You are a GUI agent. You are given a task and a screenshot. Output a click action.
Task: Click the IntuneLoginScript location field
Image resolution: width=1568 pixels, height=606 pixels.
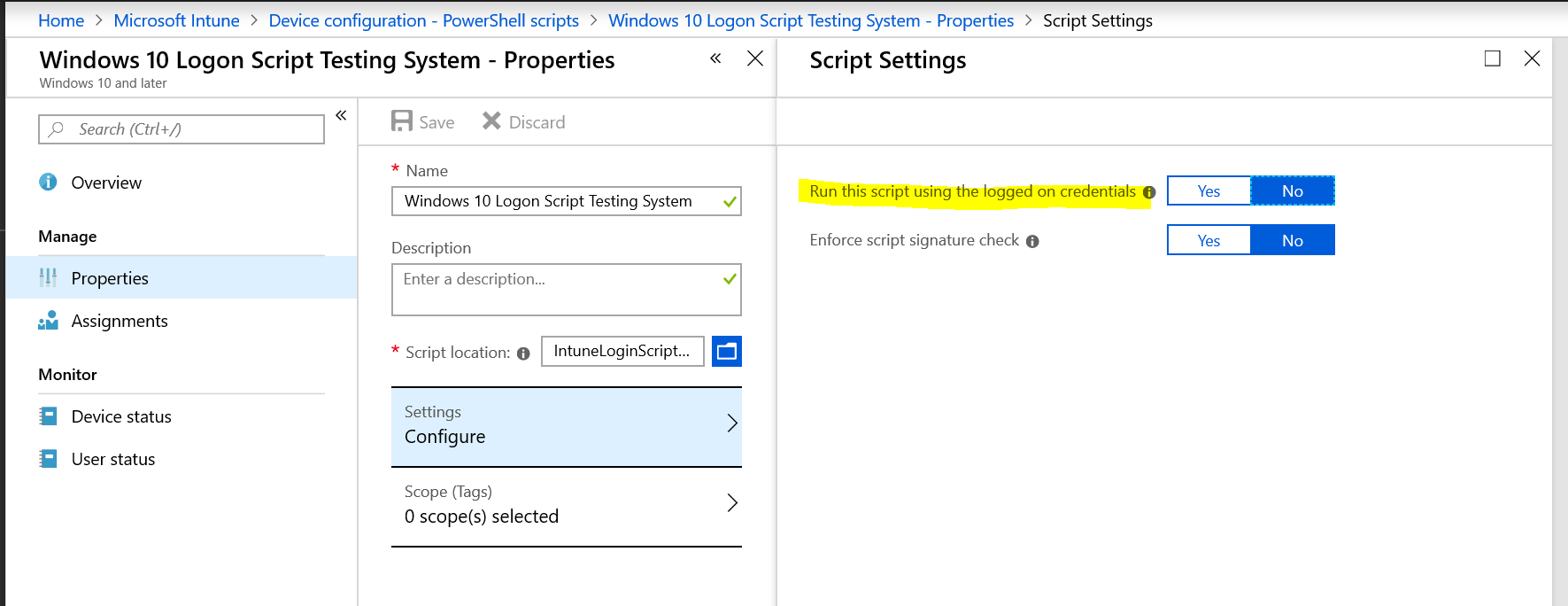(x=622, y=351)
